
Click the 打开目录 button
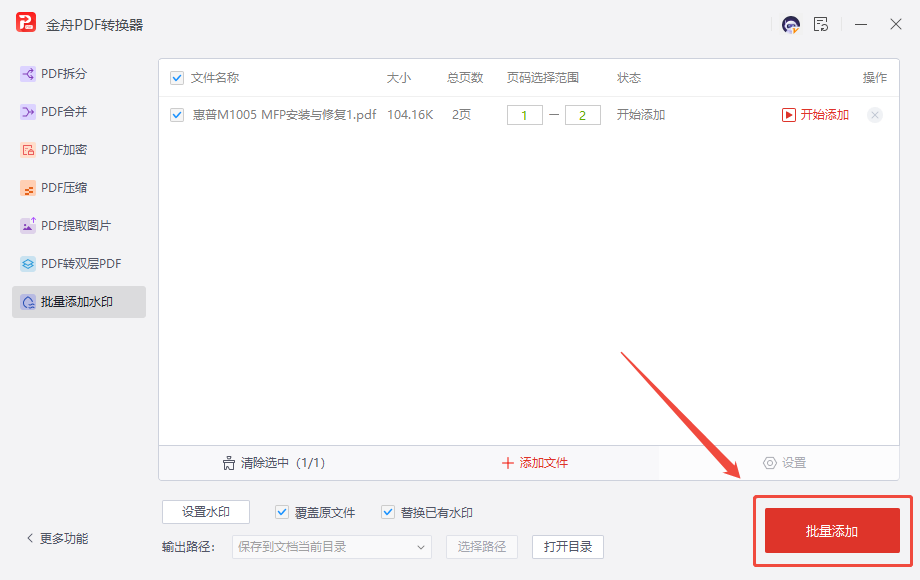pyautogui.click(x=567, y=547)
